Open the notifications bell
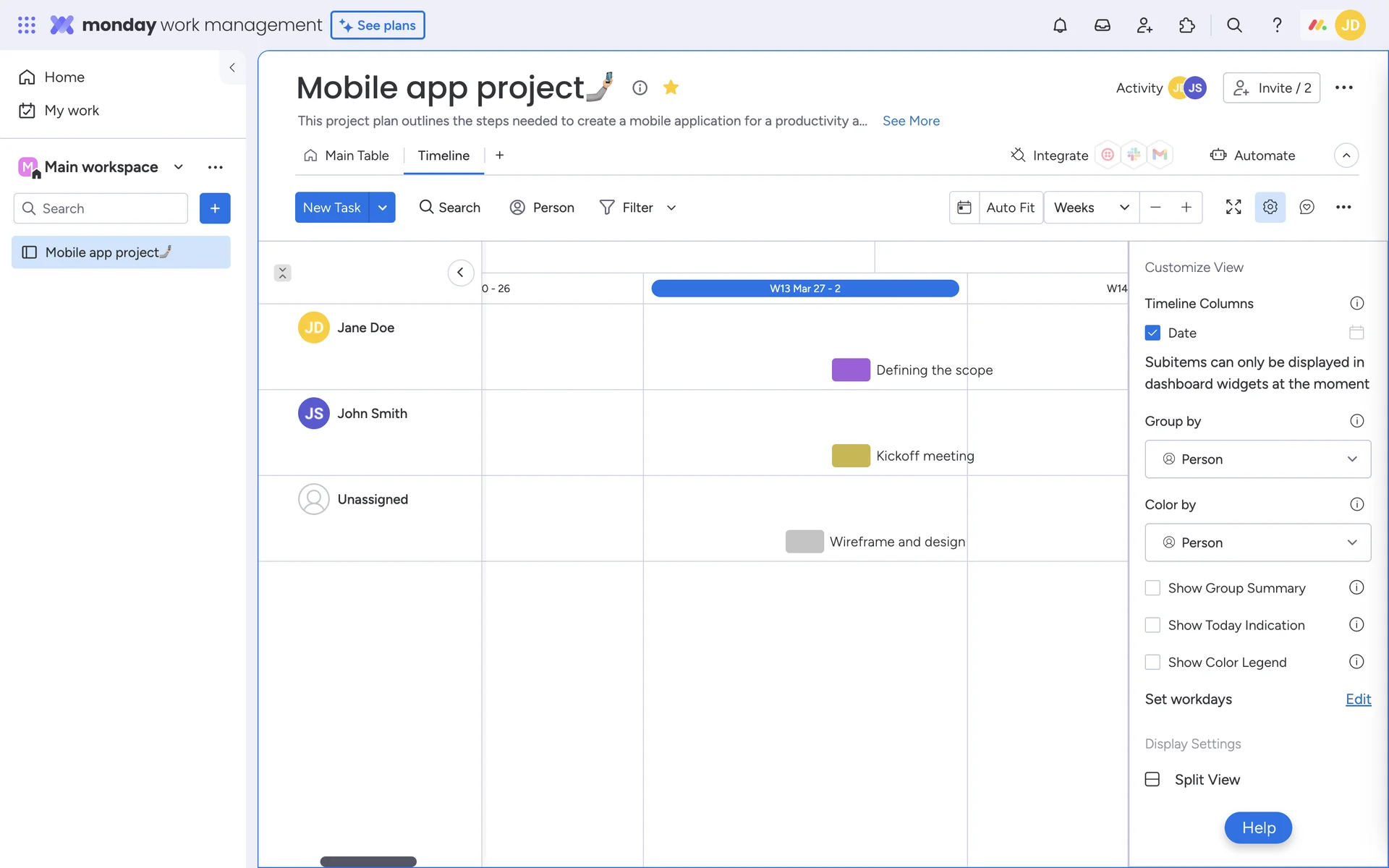1389x868 pixels. coord(1060,25)
